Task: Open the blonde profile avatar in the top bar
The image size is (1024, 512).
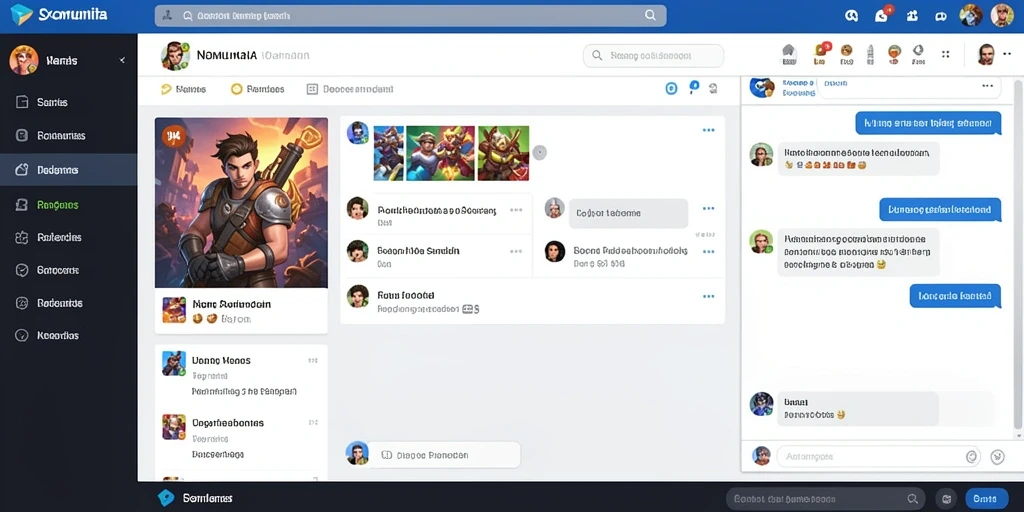Action: coord(1002,15)
